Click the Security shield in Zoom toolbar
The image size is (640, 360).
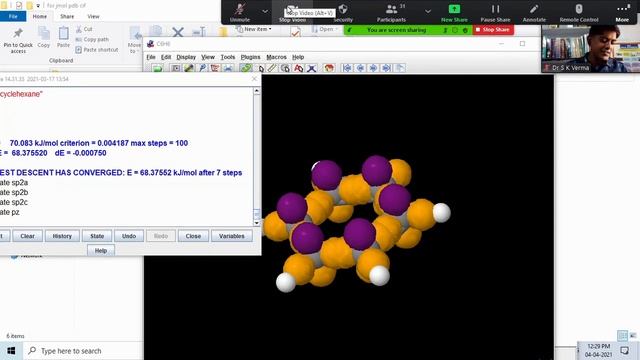pyautogui.click(x=343, y=13)
